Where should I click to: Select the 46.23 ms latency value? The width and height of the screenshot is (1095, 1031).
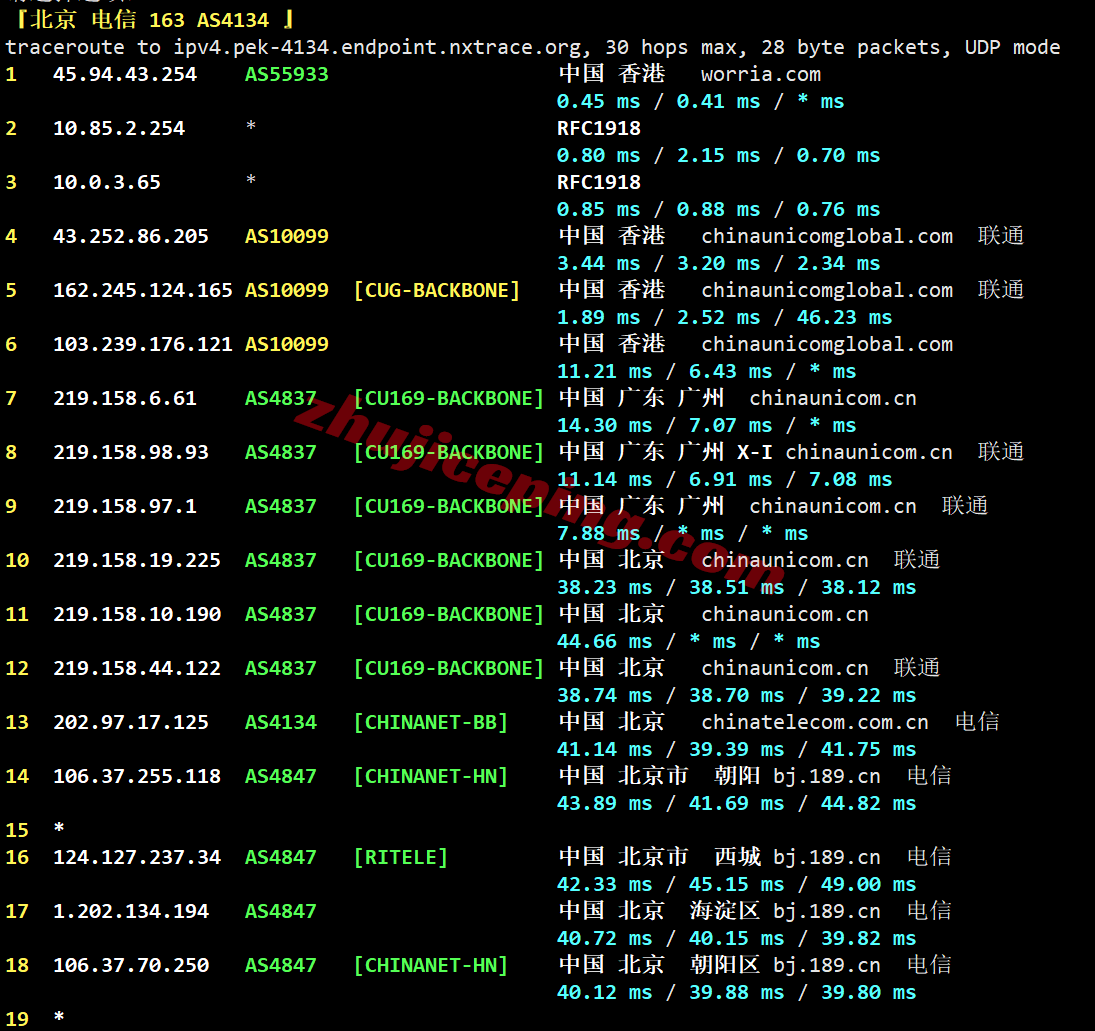click(x=844, y=317)
